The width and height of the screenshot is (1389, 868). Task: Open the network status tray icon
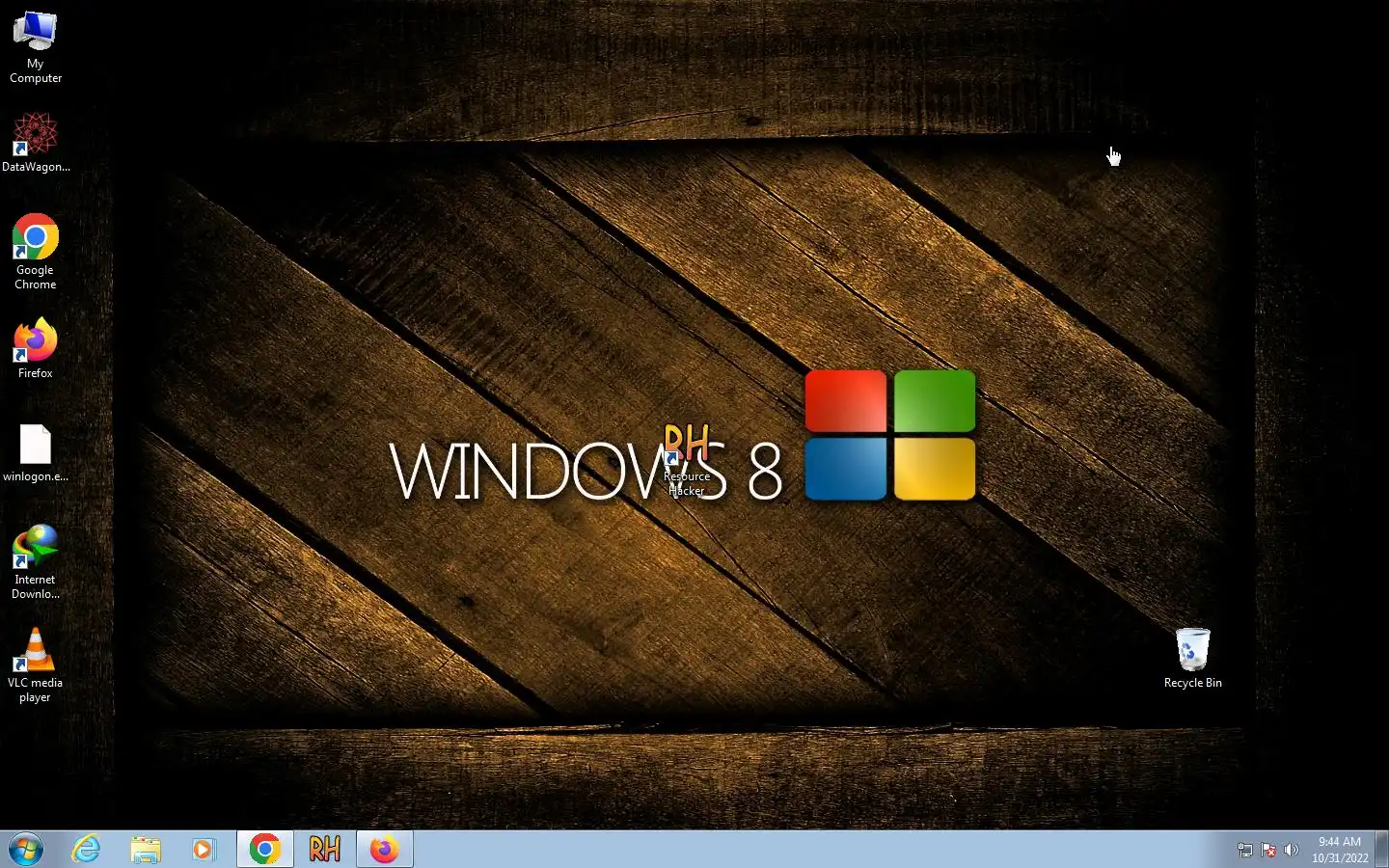click(x=1245, y=851)
